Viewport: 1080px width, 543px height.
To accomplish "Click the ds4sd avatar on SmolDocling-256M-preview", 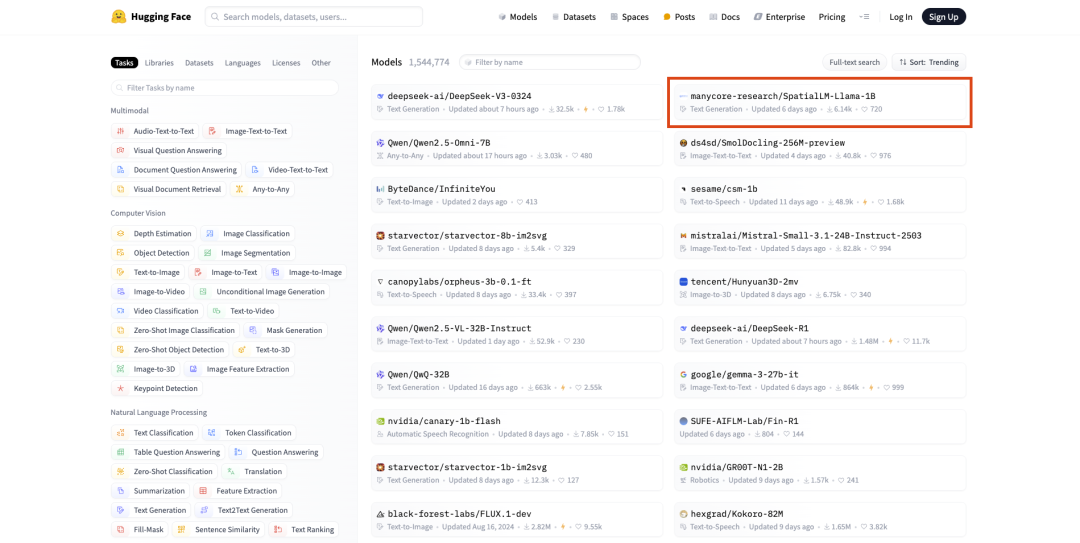I will 683,143.
